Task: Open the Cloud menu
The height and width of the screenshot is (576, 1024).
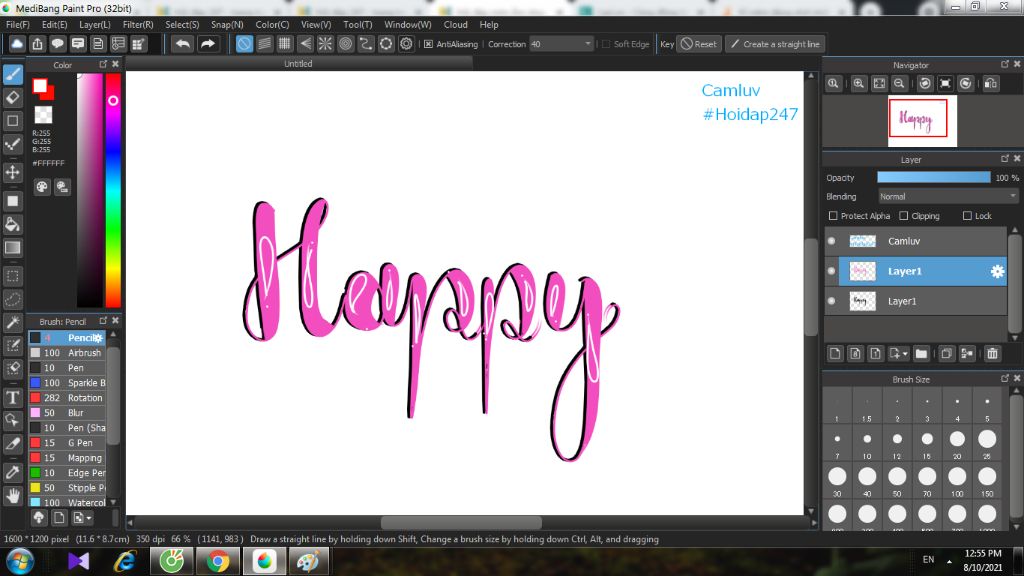Action: click(455, 24)
